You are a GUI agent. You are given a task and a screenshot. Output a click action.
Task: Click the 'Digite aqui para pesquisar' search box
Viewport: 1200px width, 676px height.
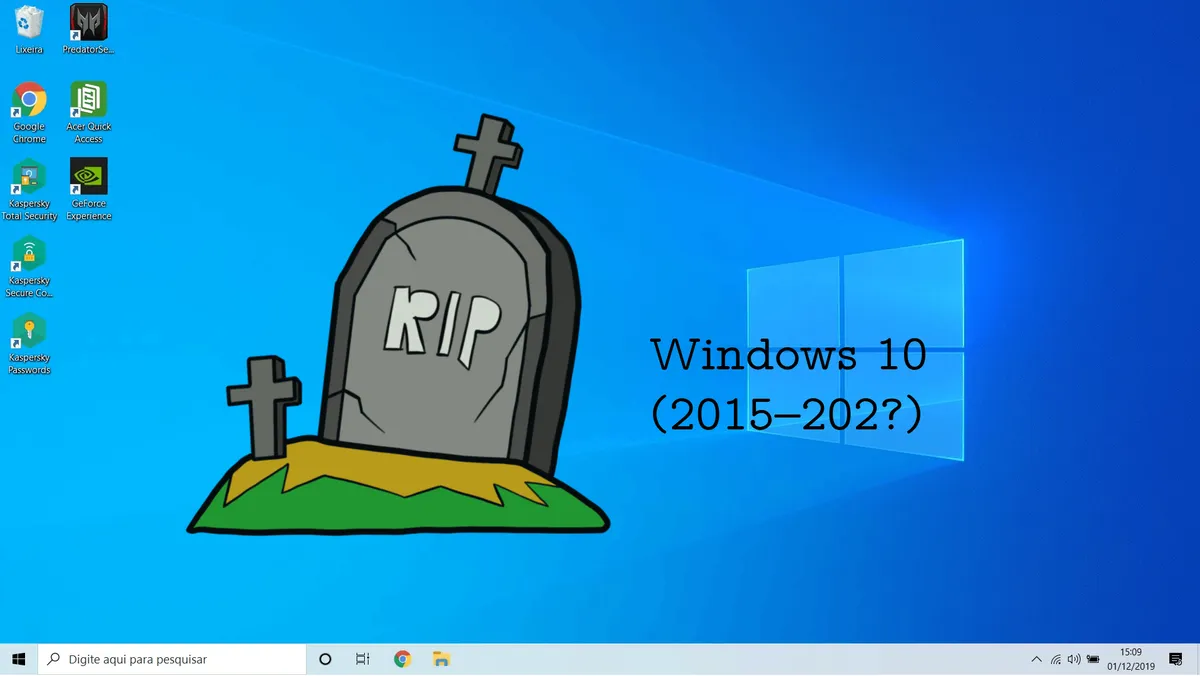coord(170,659)
